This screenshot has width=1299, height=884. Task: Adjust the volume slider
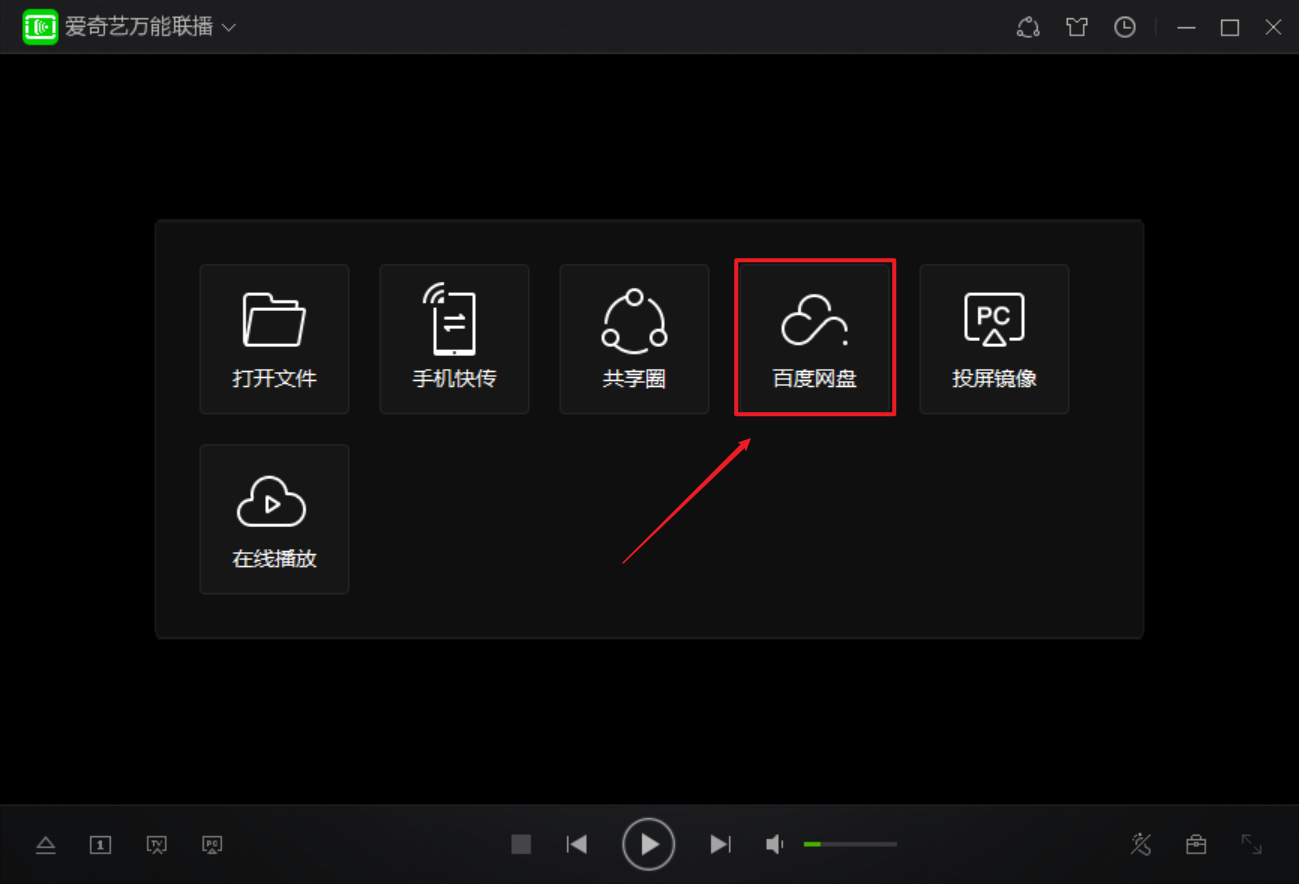tap(850, 844)
